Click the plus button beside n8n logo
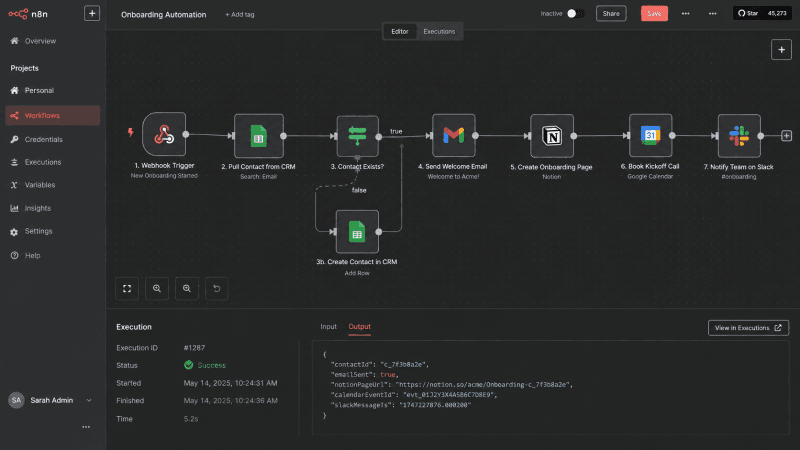The image size is (800, 450). [92, 13]
